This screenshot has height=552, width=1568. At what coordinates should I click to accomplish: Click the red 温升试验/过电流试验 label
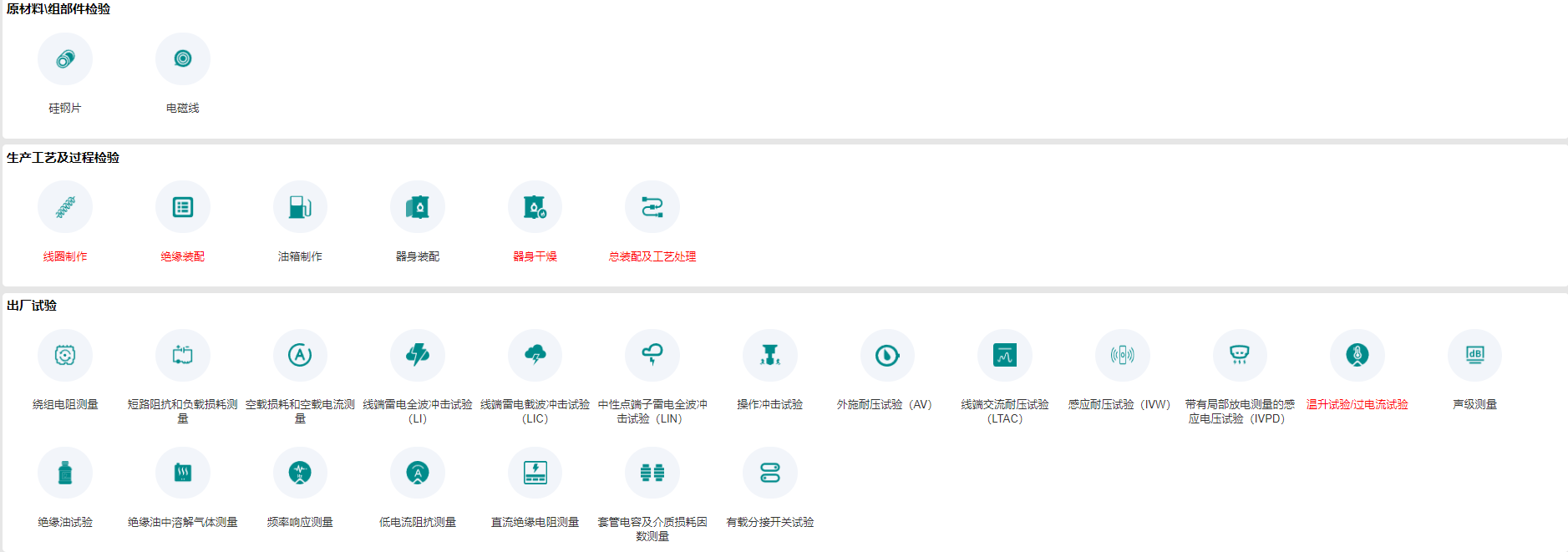point(1357,404)
